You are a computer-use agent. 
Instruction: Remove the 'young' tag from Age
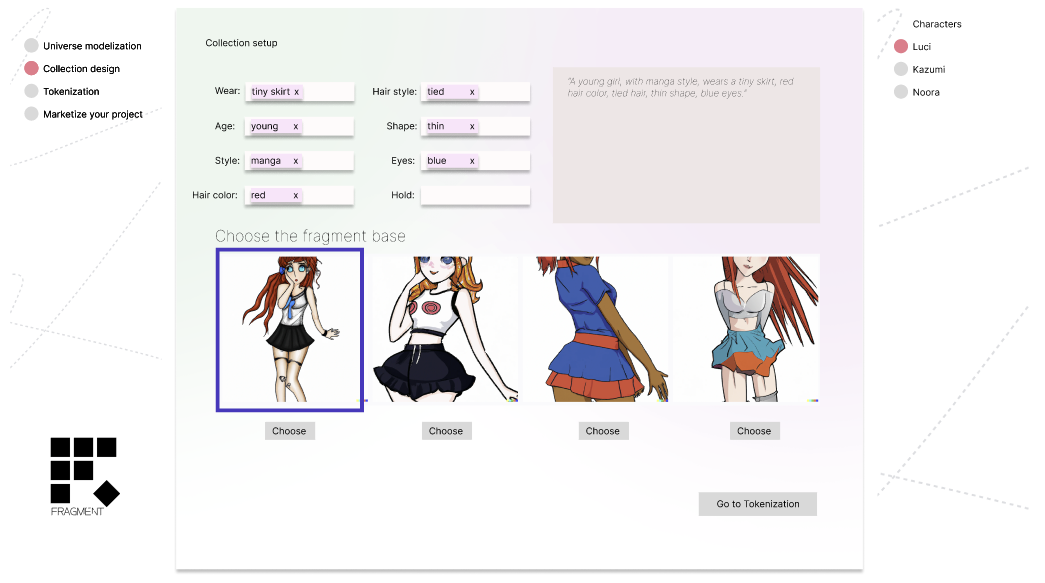tap(295, 127)
